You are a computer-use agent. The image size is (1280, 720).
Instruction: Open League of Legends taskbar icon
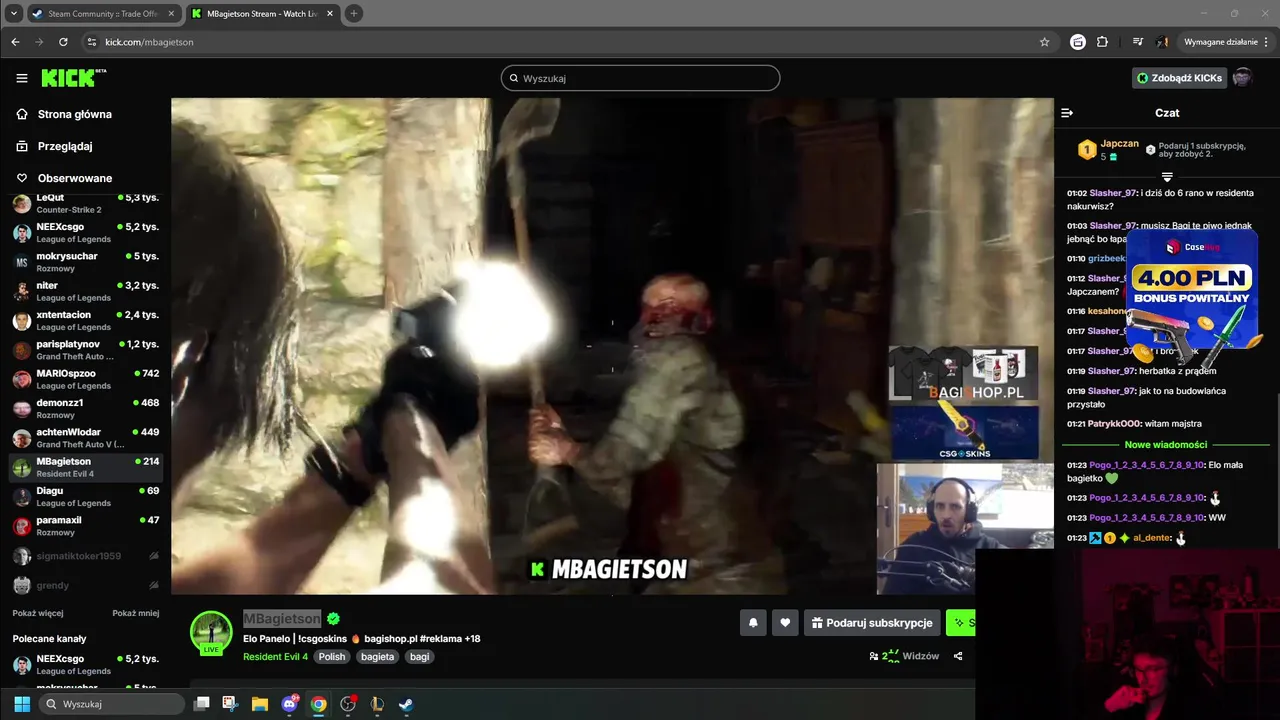point(377,704)
